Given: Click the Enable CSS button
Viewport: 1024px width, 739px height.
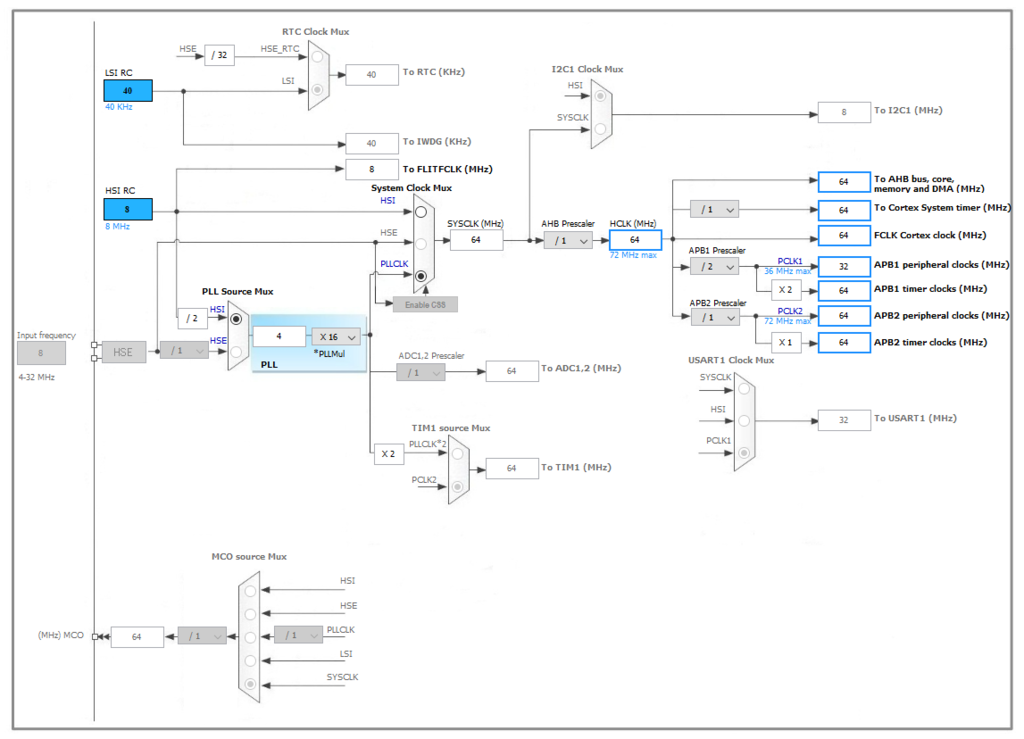Looking at the screenshot, I should tap(425, 304).
